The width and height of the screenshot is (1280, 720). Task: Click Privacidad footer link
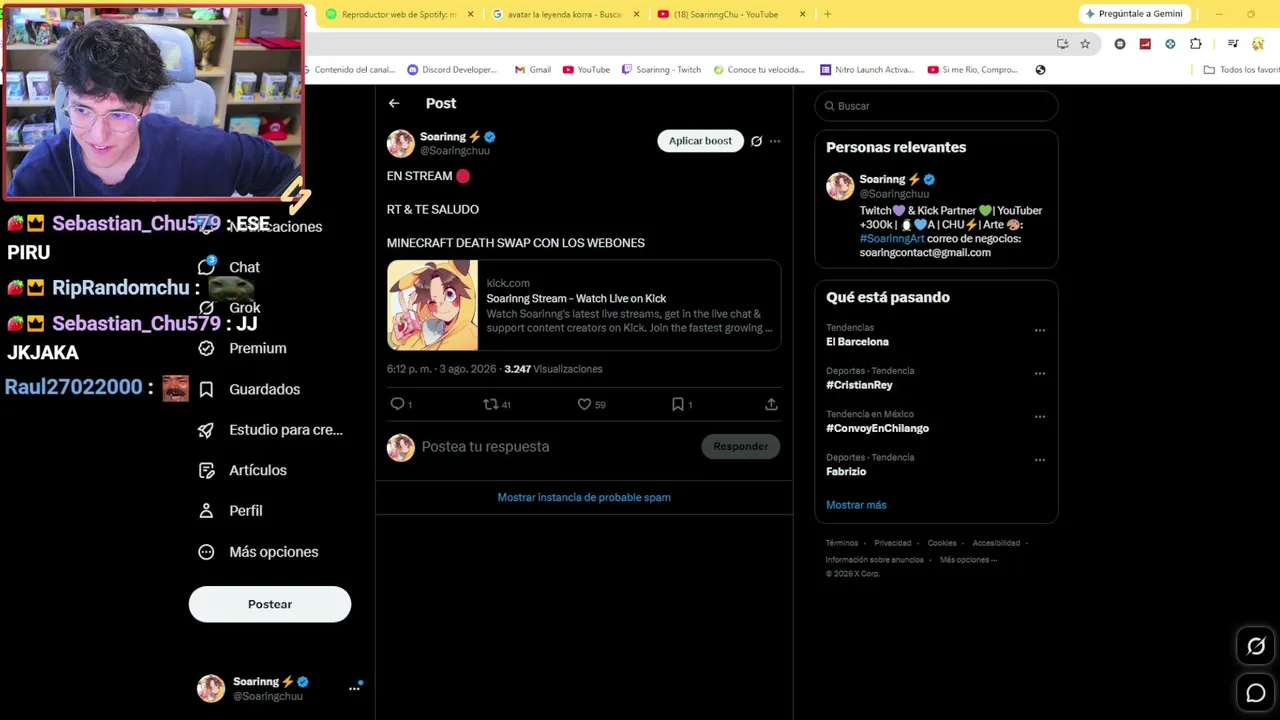(x=893, y=543)
